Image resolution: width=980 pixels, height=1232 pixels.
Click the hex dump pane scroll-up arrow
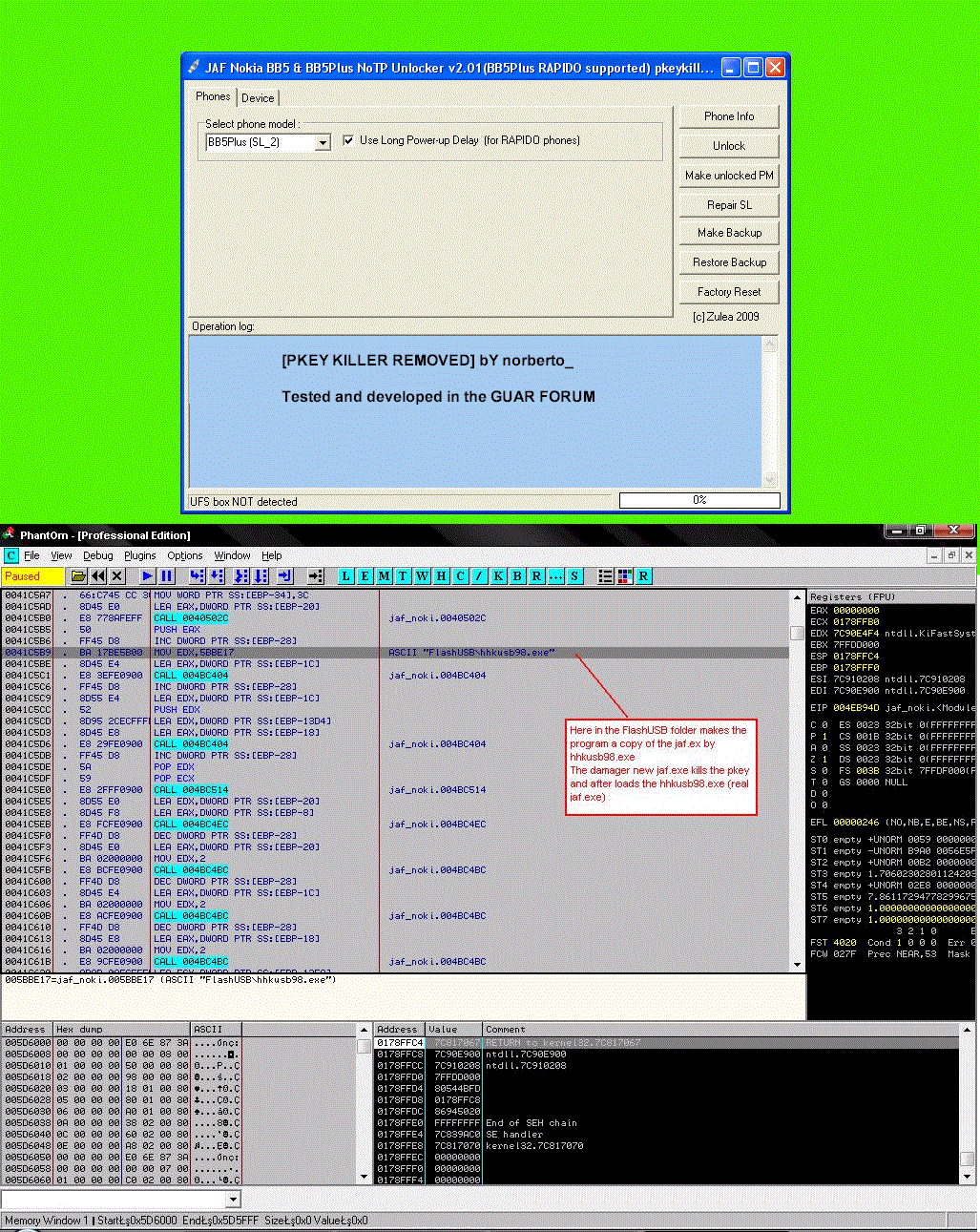point(364,1030)
